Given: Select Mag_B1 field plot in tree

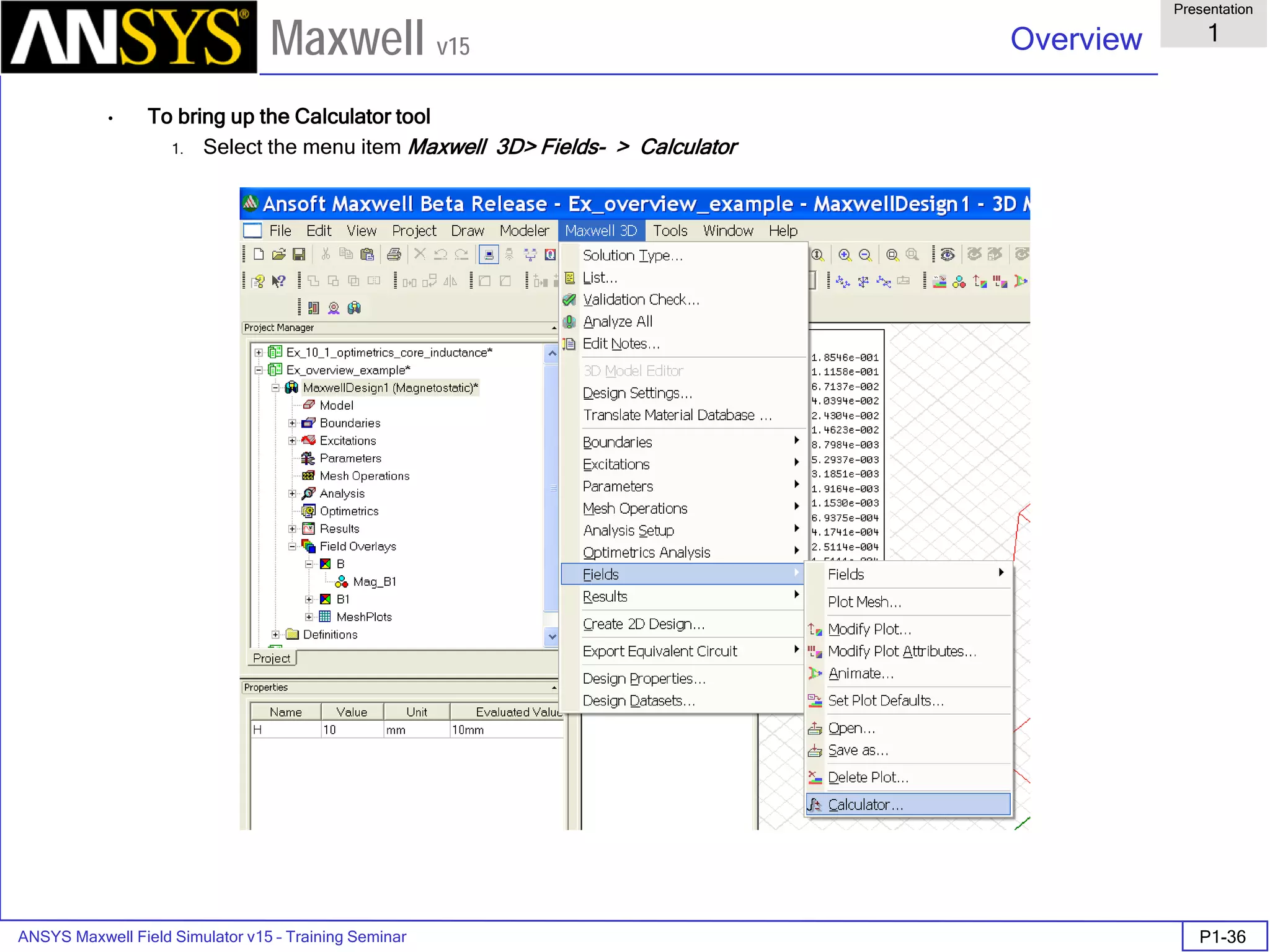Looking at the screenshot, I should coord(374,582).
